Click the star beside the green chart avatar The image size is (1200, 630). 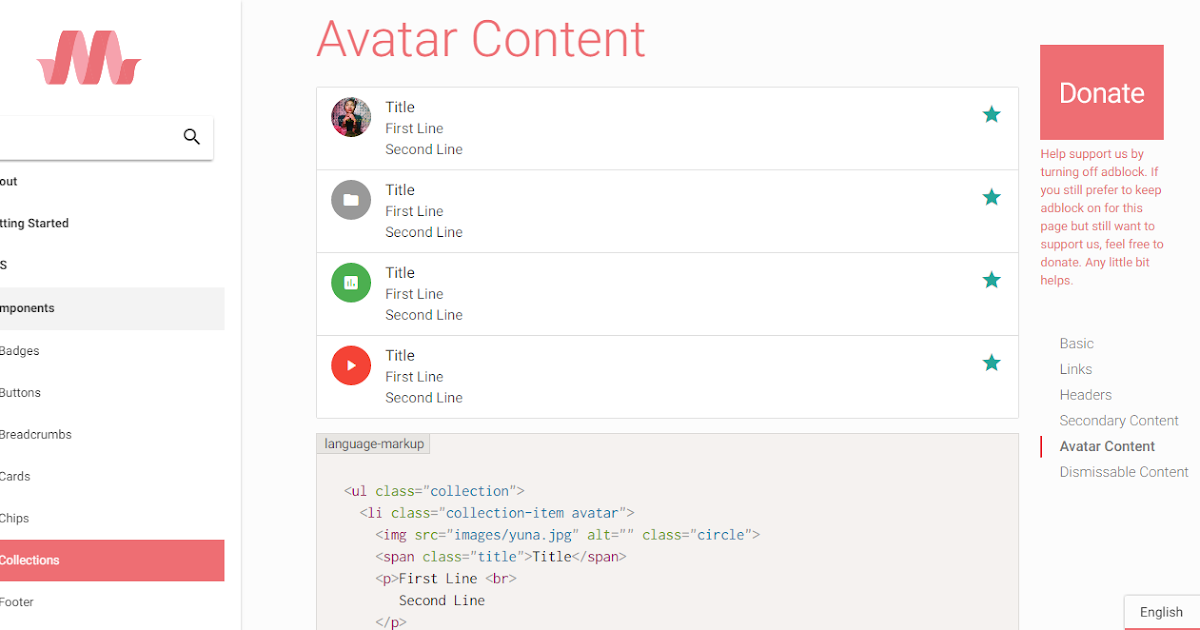tap(991, 280)
